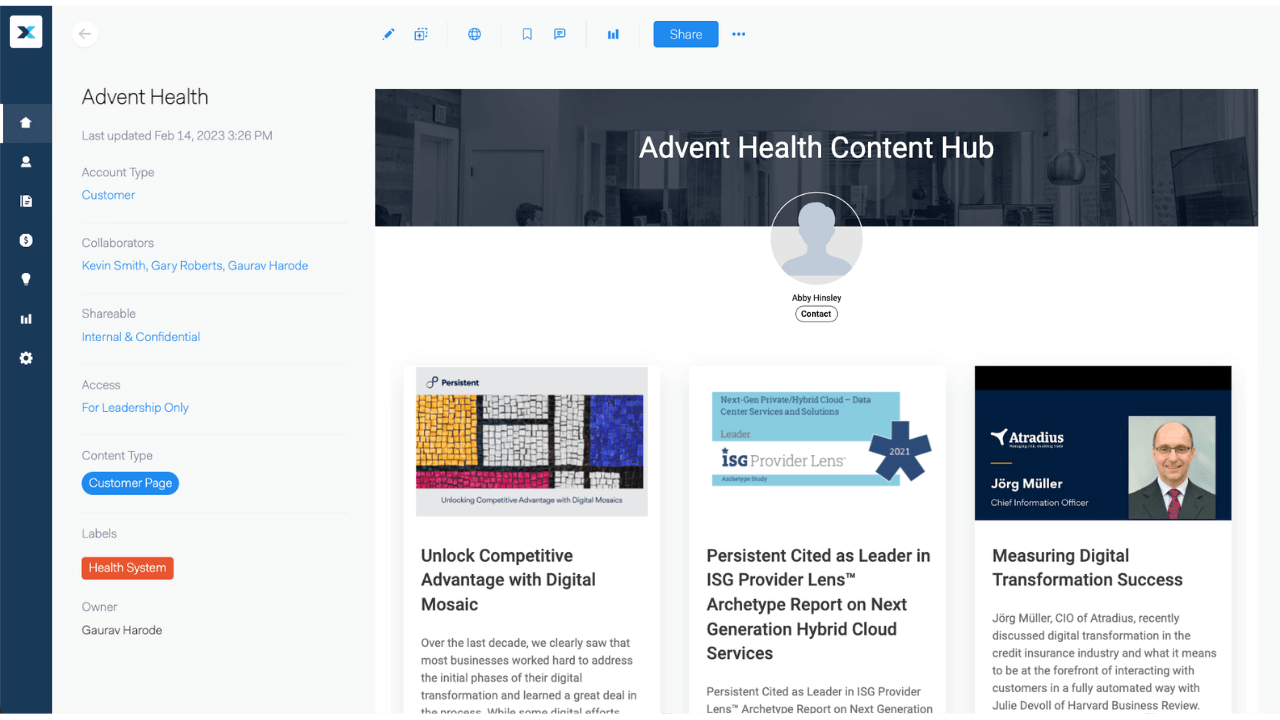This screenshot has height=720, width=1280.
Task: Click Abby Hinsley's profile avatar
Action: 816,238
